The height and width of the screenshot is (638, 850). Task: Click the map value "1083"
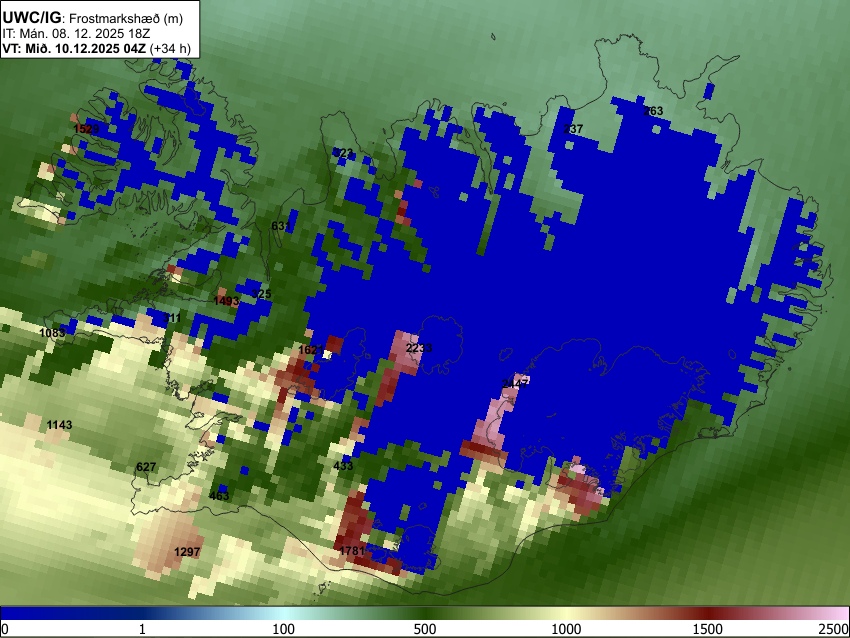pyautogui.click(x=52, y=333)
